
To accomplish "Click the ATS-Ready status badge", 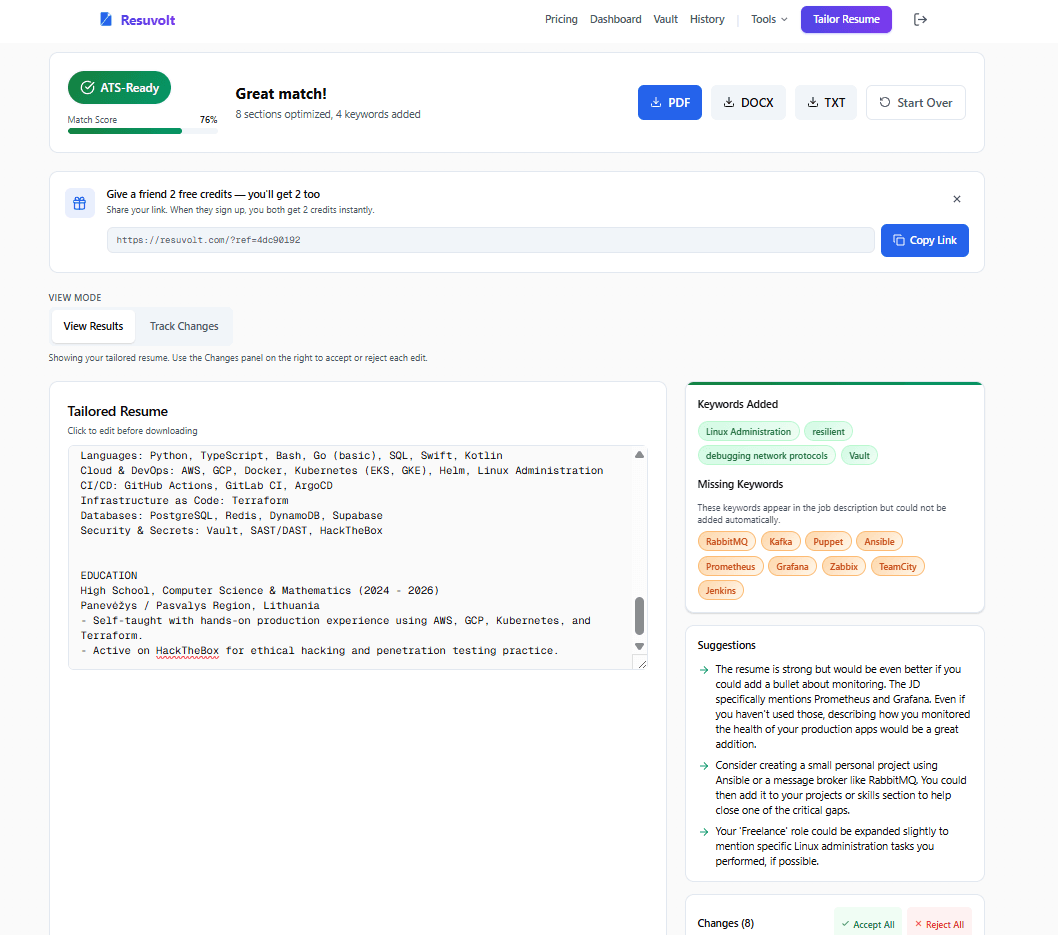I will click(119, 87).
